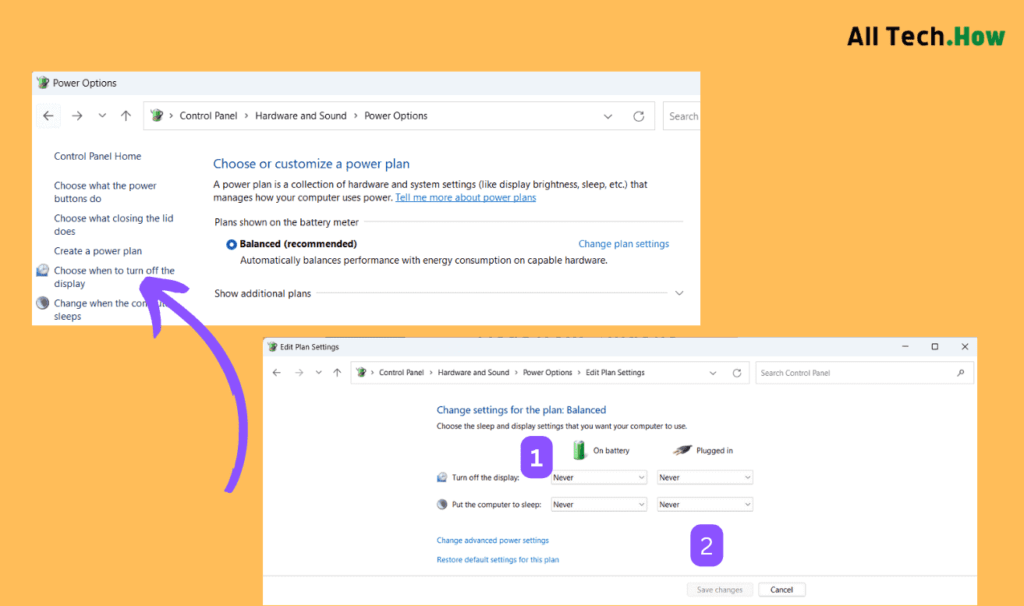Go forward in Power Options window
Image resolution: width=1024 pixels, height=606 pixels.
click(77, 116)
